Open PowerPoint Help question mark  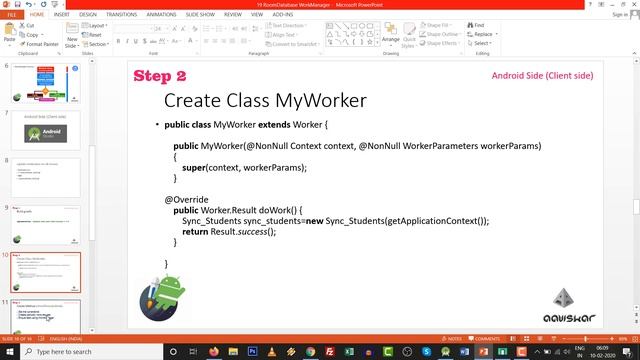[x=590, y=4]
